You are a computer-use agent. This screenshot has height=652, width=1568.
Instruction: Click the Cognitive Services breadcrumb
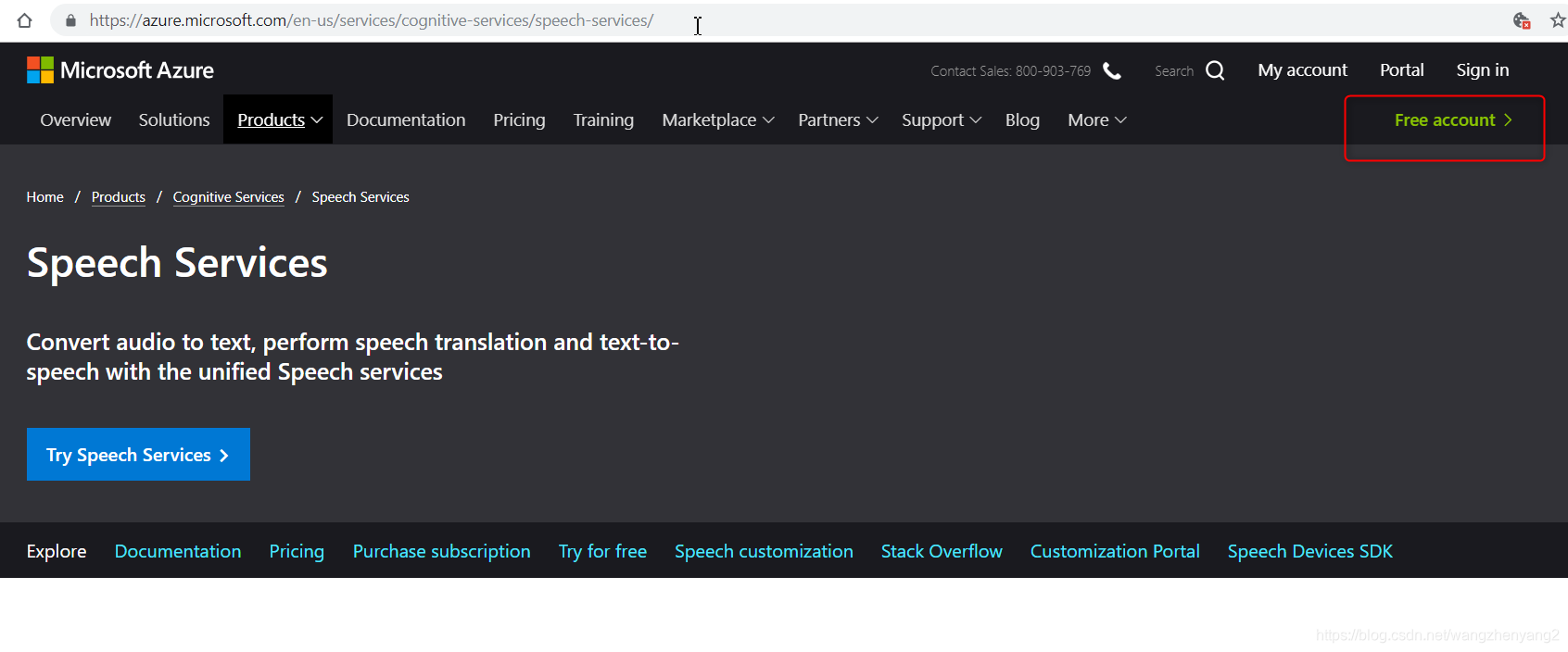click(229, 197)
